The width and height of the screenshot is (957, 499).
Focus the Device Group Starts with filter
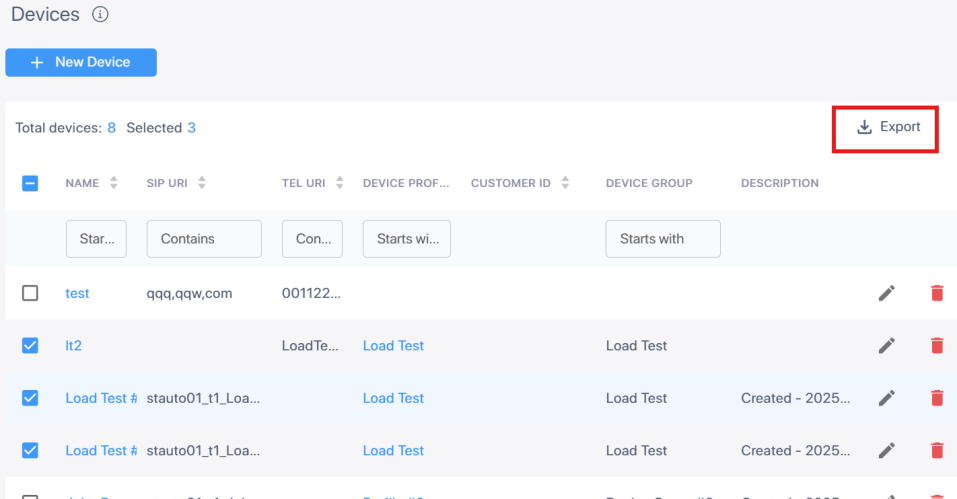(x=662, y=239)
